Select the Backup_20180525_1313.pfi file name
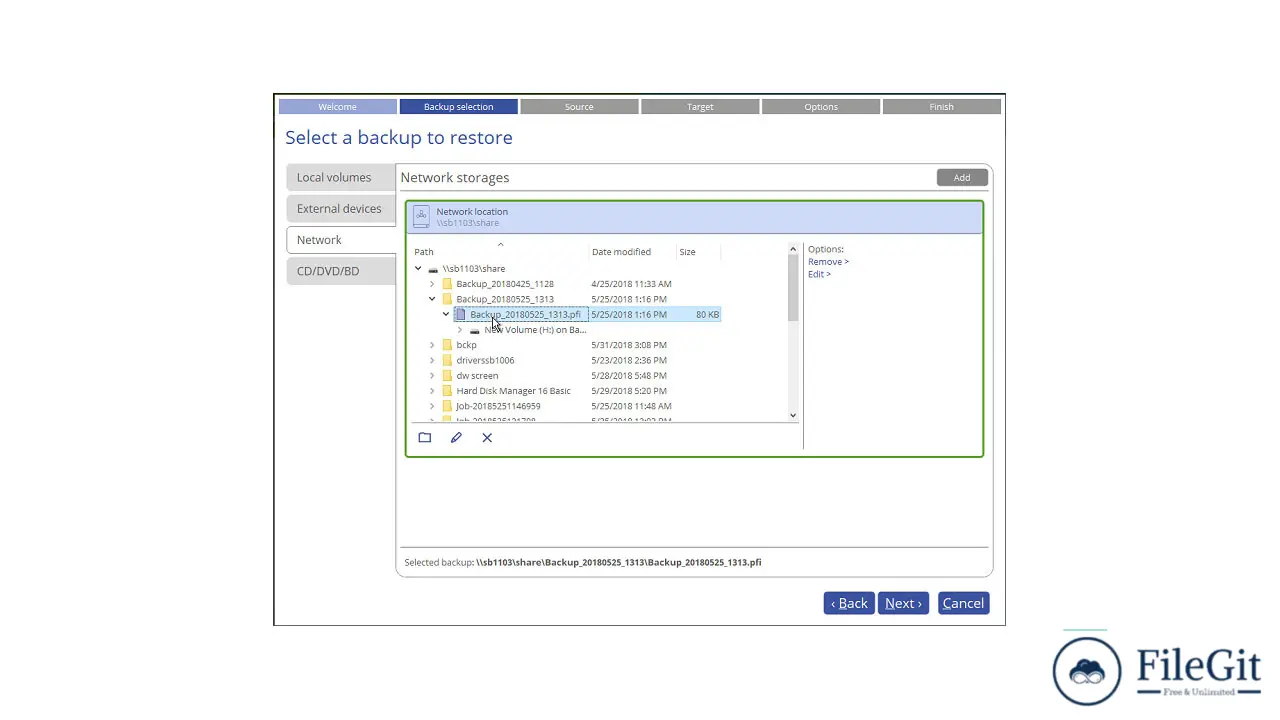The width and height of the screenshot is (1280, 720). click(525, 315)
